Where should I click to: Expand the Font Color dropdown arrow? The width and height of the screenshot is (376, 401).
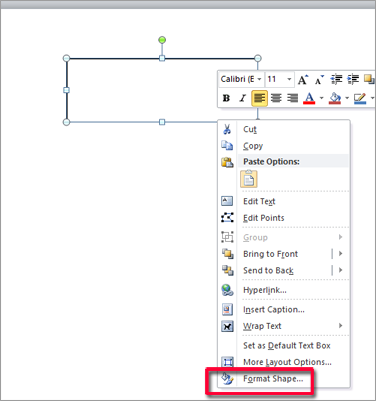321,98
